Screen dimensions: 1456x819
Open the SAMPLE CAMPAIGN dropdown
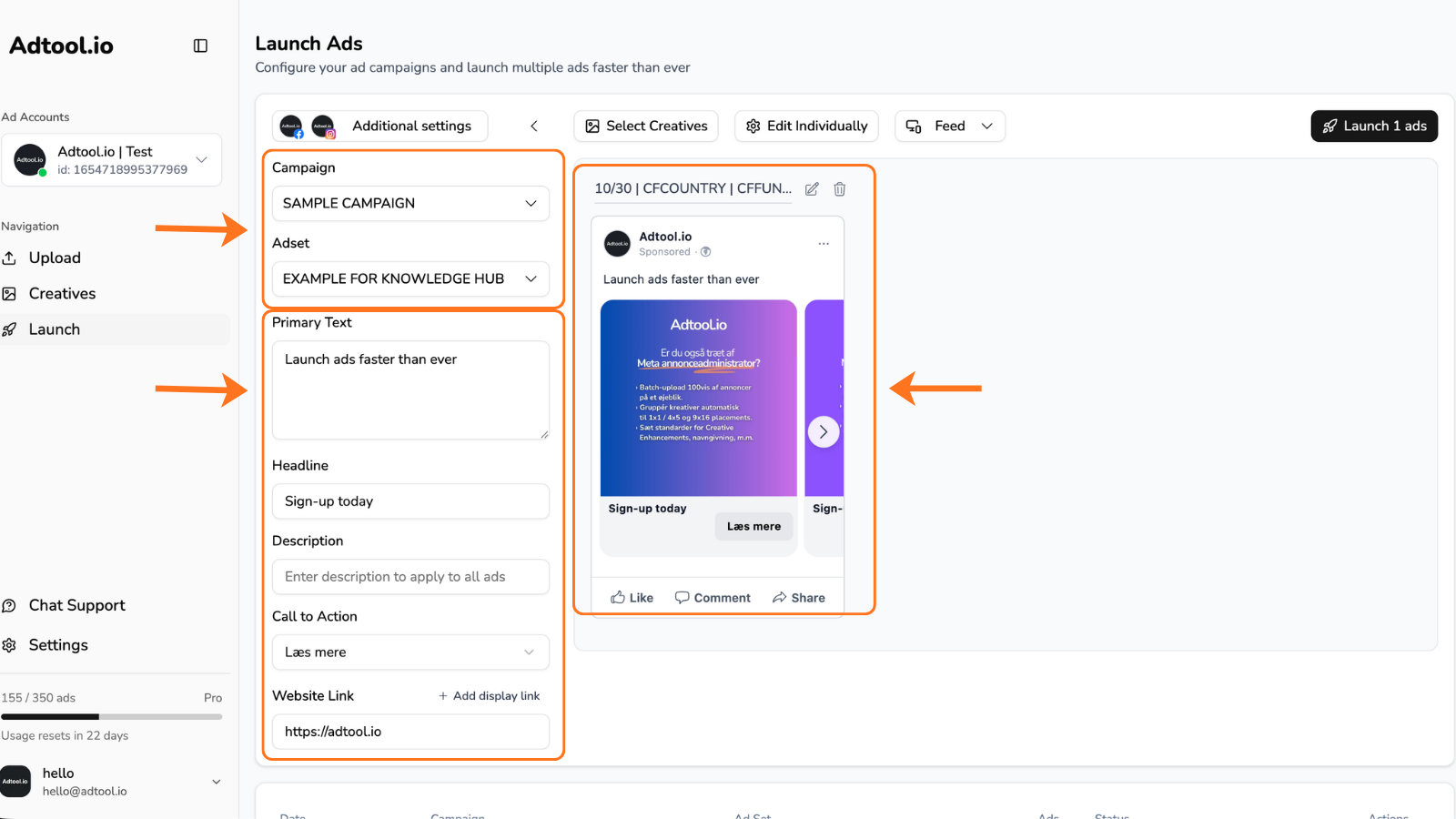[x=410, y=203]
